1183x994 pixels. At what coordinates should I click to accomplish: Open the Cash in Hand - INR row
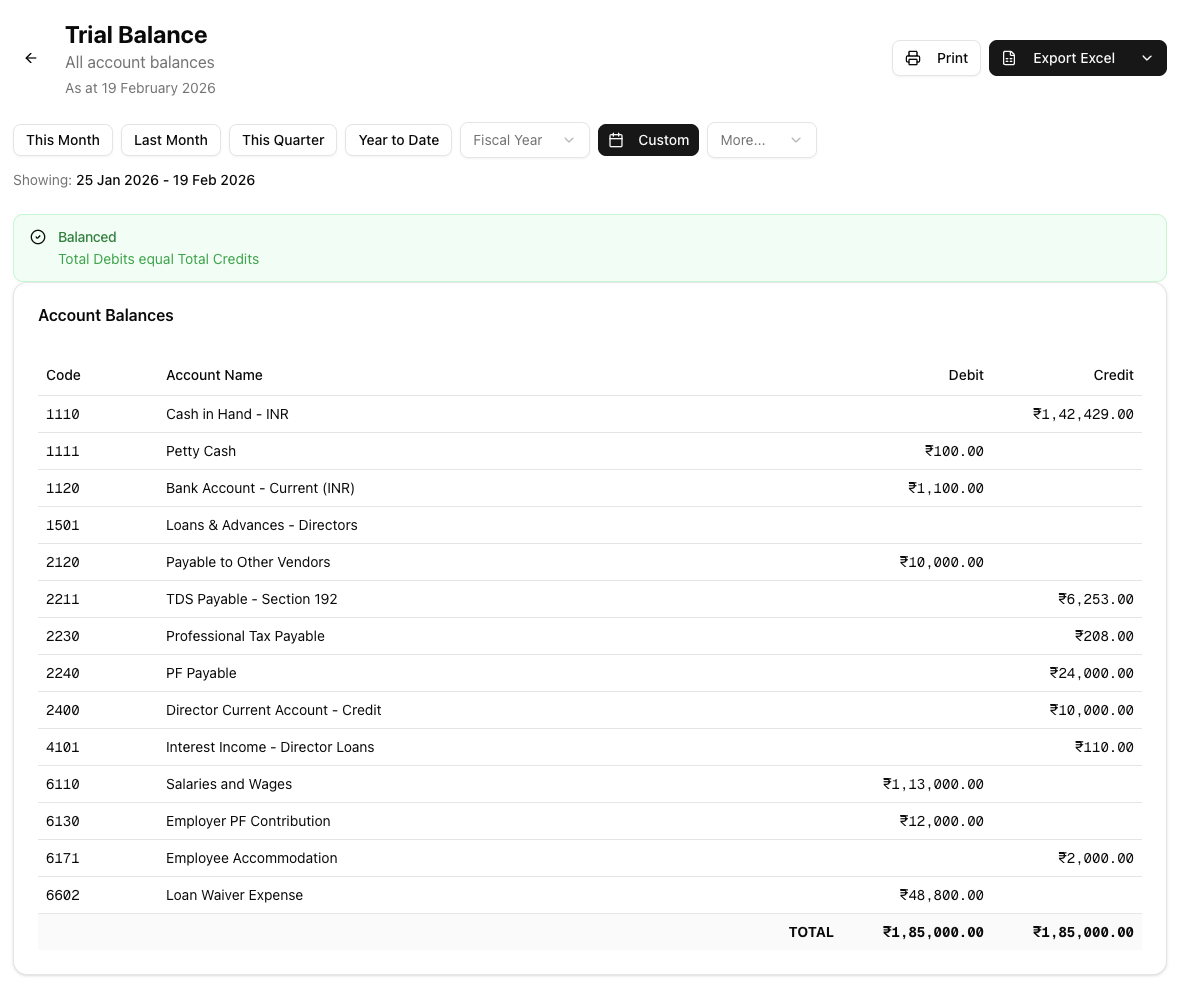(227, 414)
